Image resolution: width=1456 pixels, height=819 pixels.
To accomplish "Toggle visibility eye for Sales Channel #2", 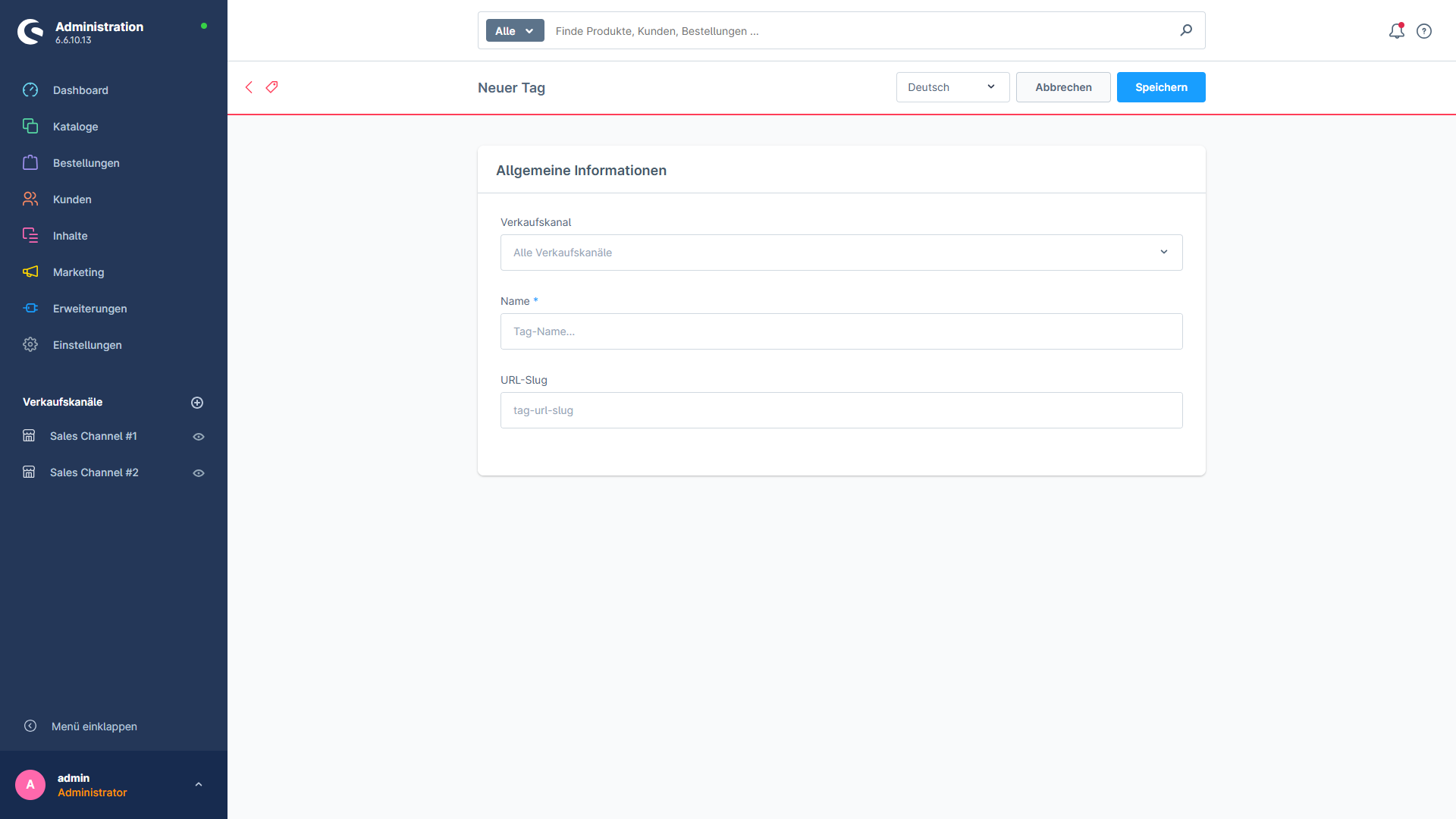I will tap(199, 473).
